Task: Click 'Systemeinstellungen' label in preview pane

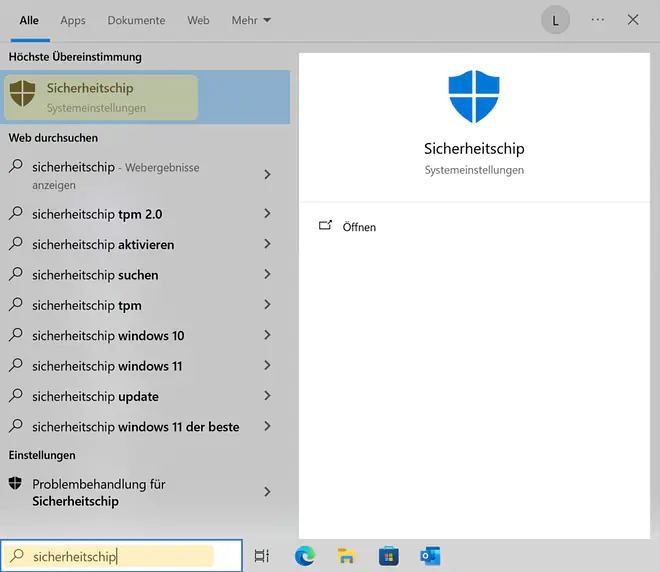Action: click(x=474, y=170)
